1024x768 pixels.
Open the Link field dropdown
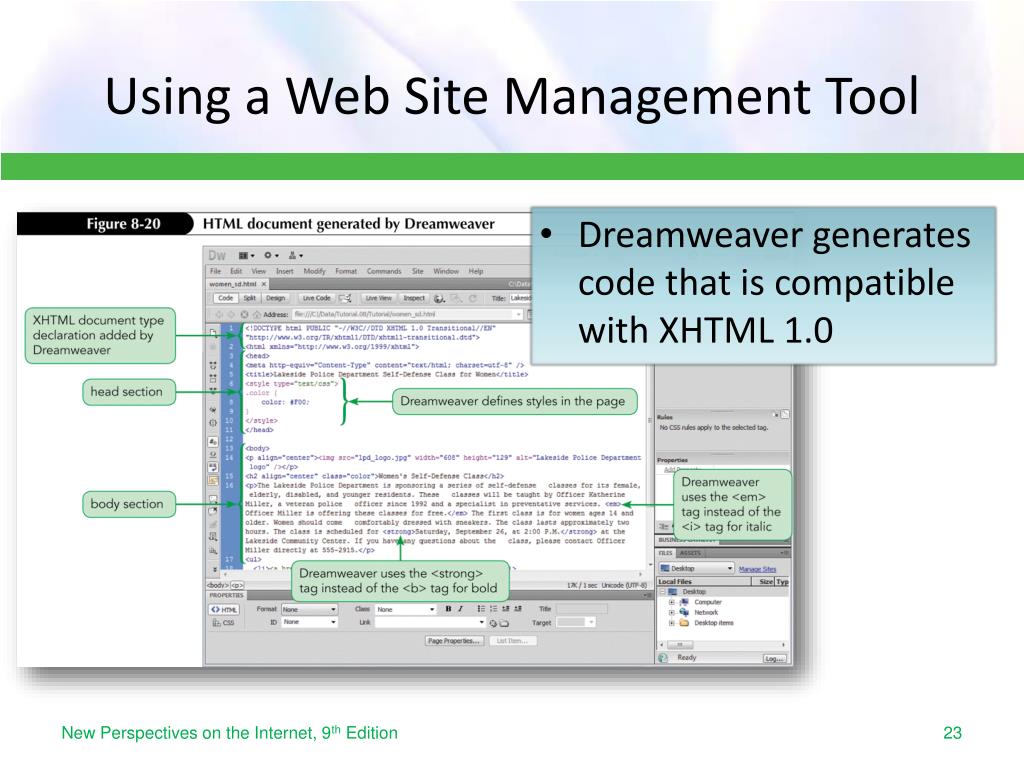coord(481,622)
